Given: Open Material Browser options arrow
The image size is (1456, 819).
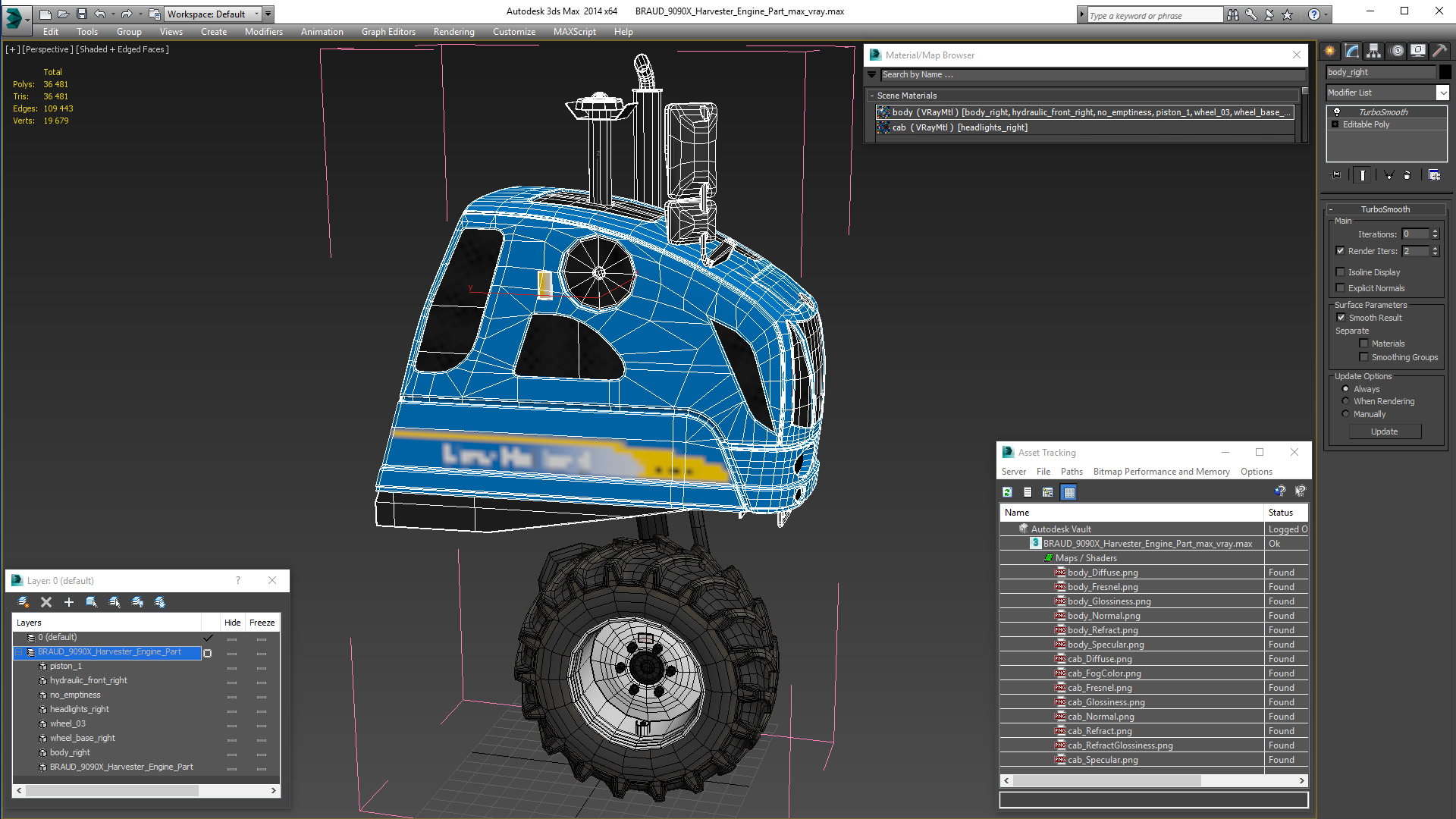Looking at the screenshot, I should point(872,75).
